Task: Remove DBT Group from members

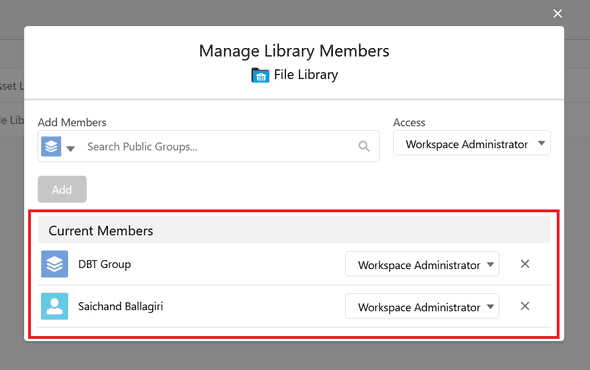Action: point(525,264)
